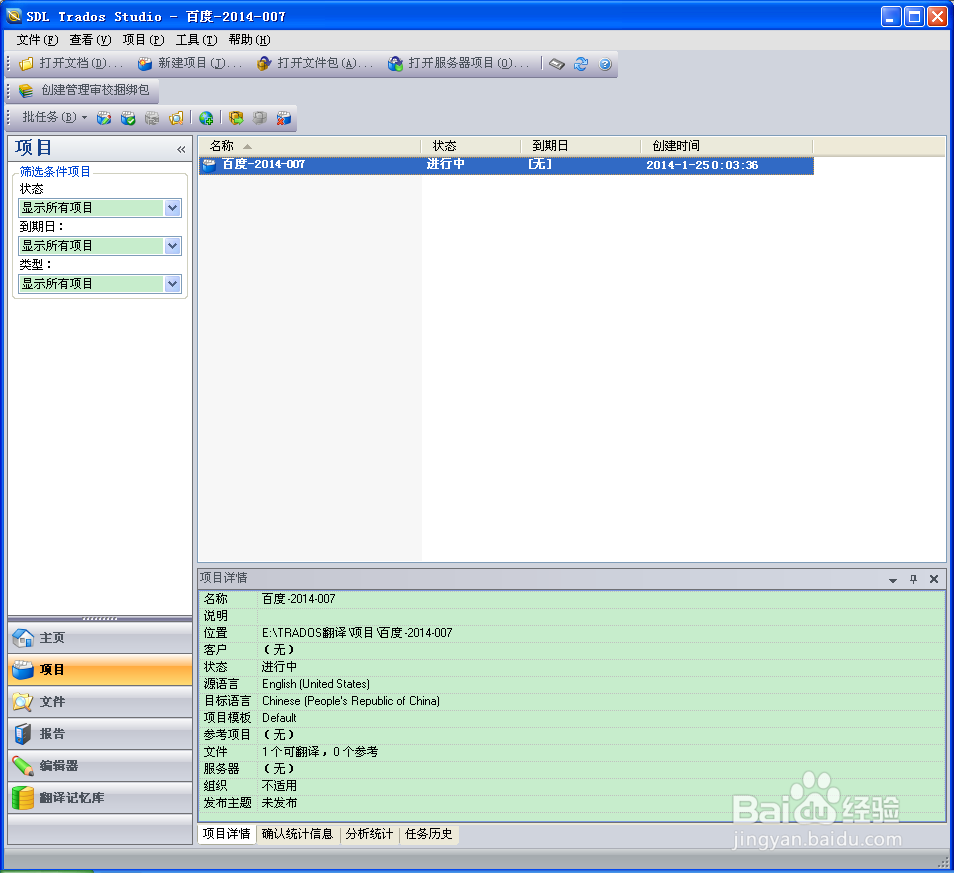This screenshot has width=954, height=873.
Task: Open the 文件 menu
Action: tap(37, 40)
